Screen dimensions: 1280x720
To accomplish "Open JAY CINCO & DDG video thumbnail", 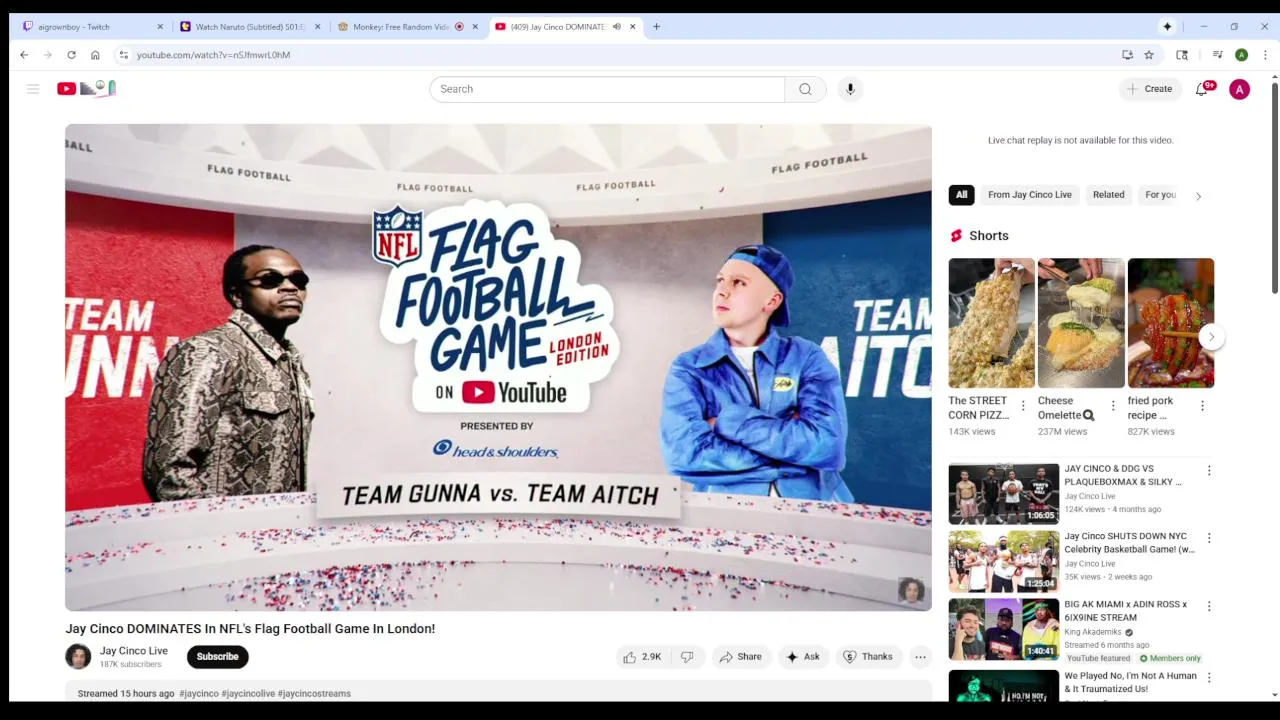I will [1003, 493].
